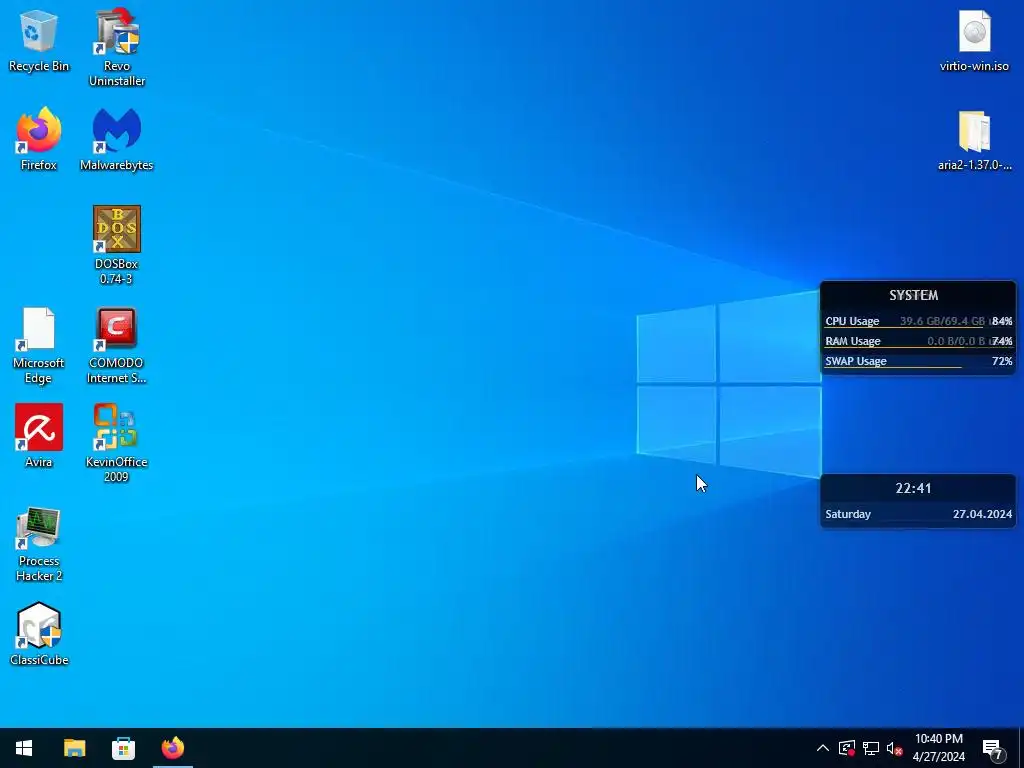Click the SWAP usage progress bar
Screen dimensions: 1024x768
[893, 367]
